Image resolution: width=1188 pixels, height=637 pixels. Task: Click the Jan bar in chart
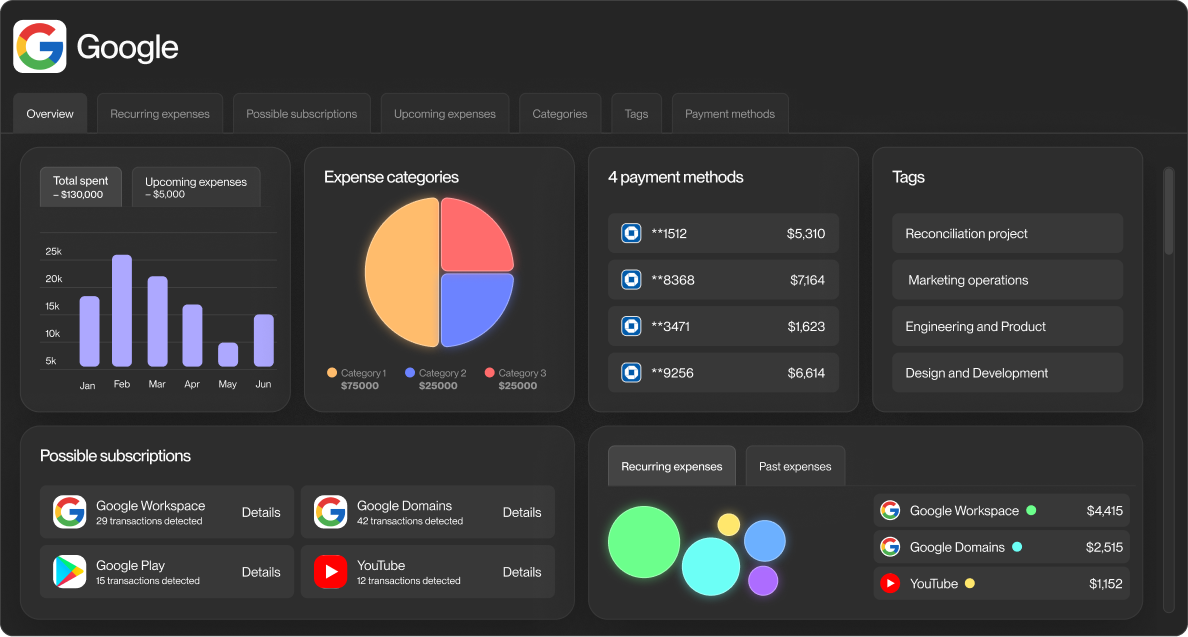tap(89, 331)
